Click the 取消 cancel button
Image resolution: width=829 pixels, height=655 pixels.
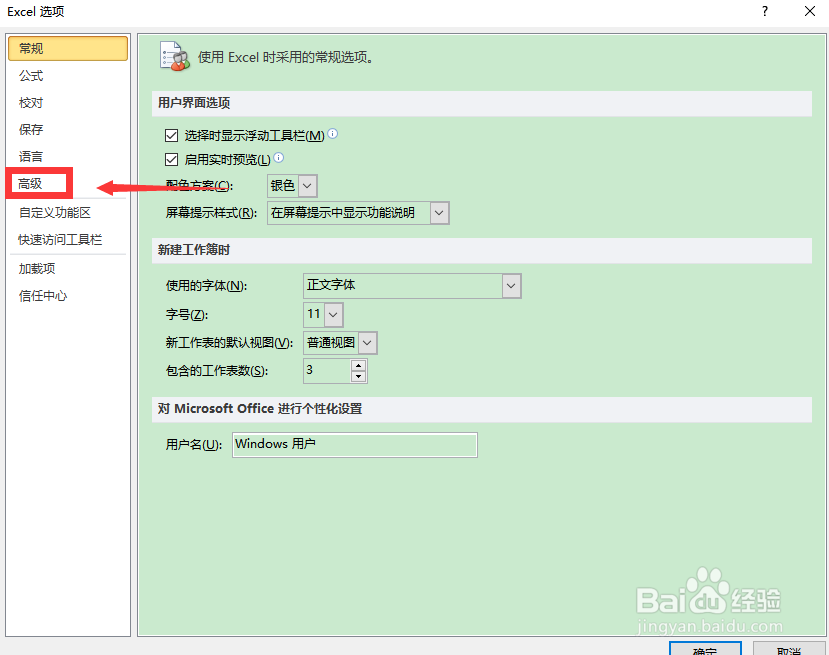pyautogui.click(x=790, y=650)
